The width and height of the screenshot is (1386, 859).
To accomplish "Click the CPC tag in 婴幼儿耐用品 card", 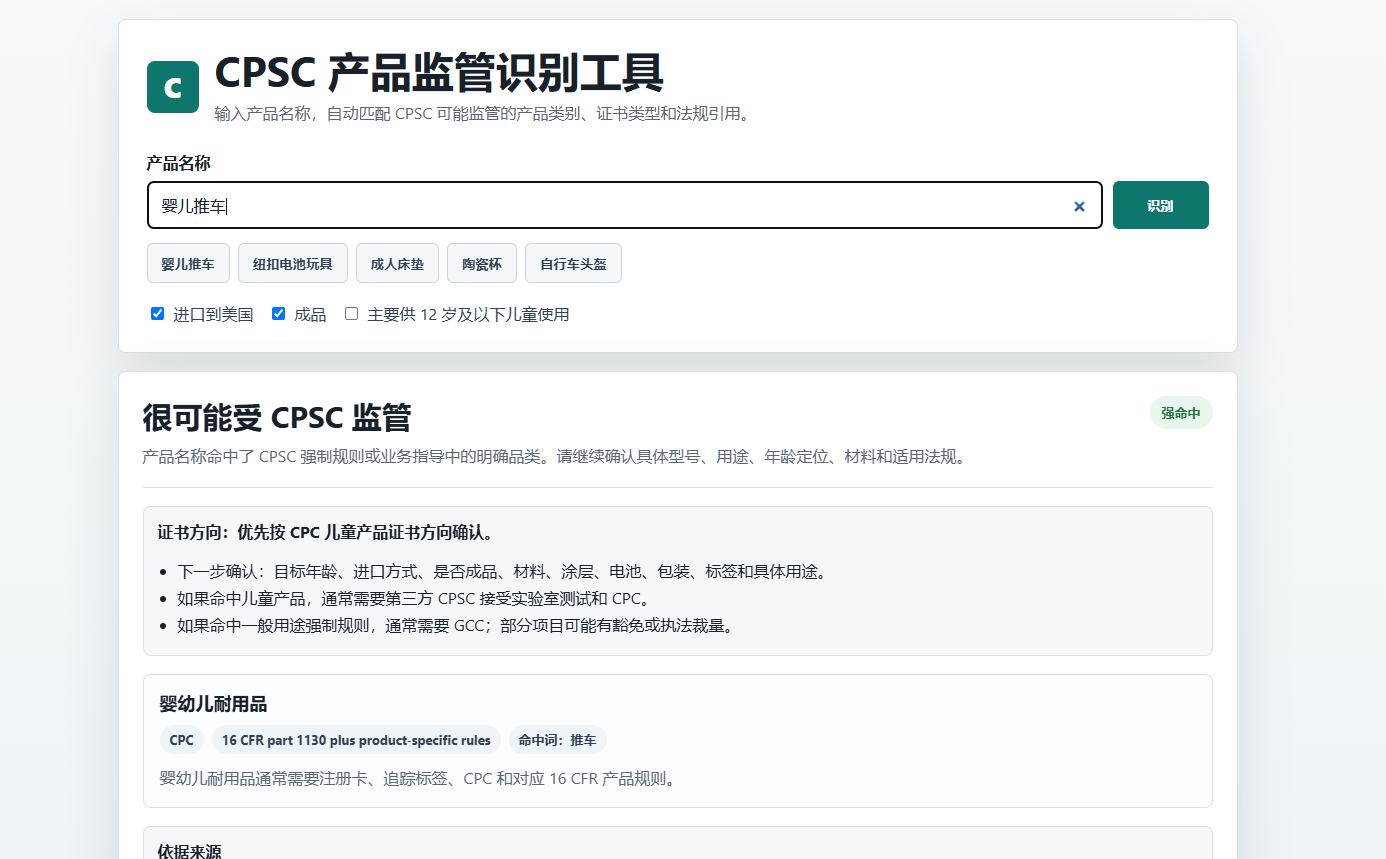I will tap(181, 740).
